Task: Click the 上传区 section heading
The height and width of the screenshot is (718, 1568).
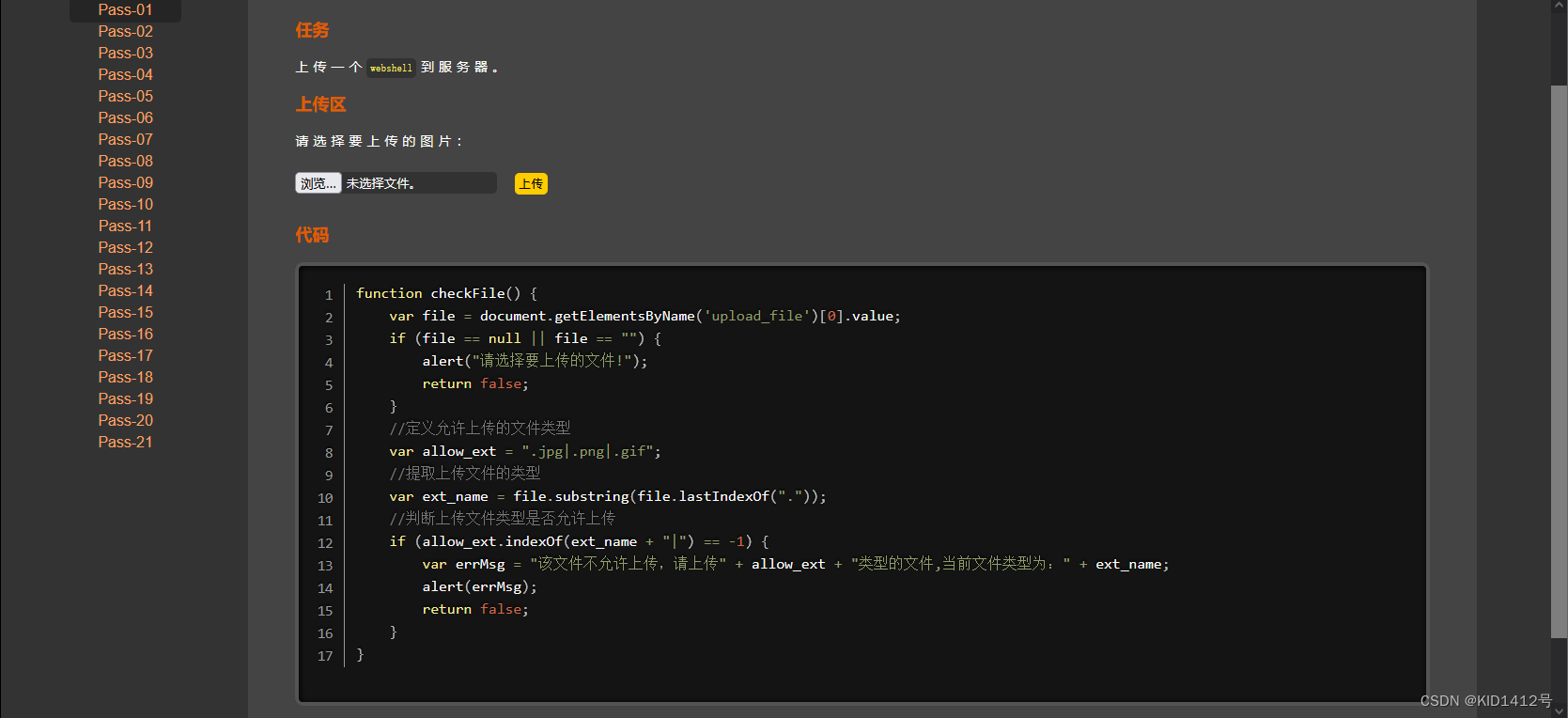Action: click(320, 104)
